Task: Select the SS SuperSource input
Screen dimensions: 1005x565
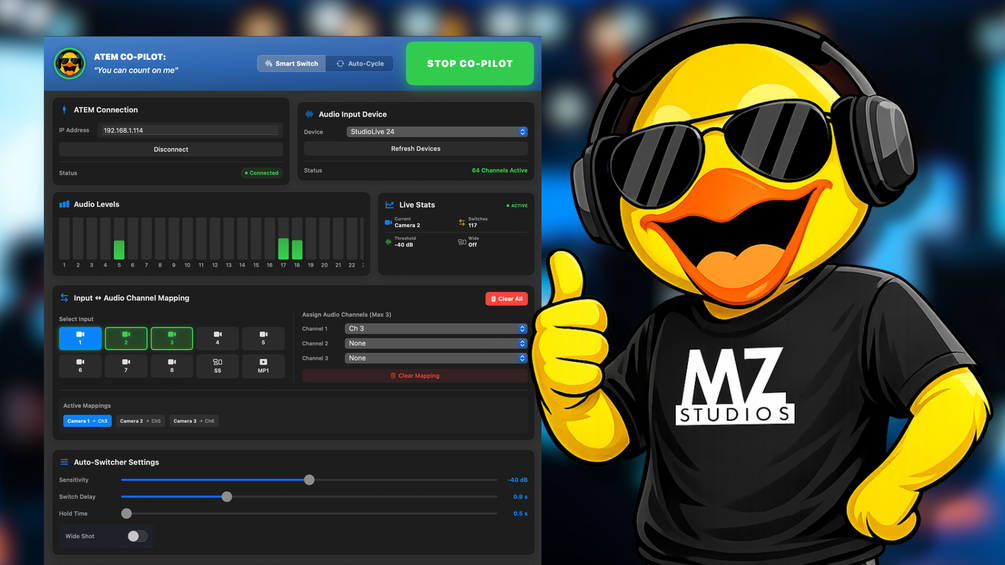Action: [217, 366]
